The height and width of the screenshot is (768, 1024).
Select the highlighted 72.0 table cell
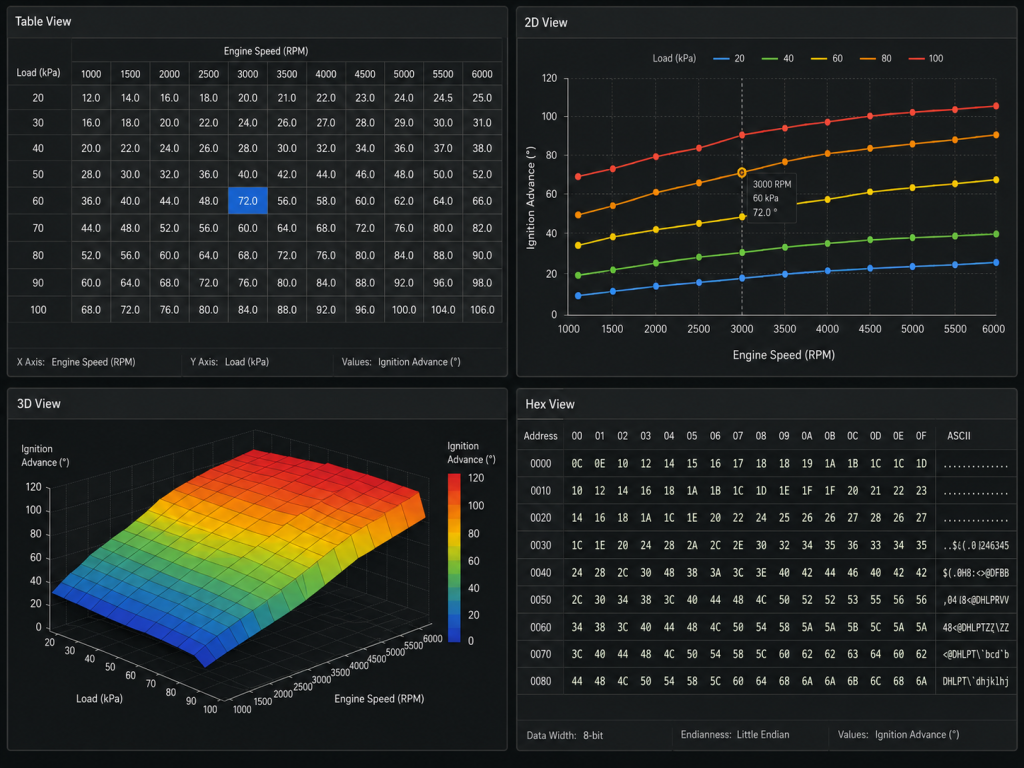click(x=248, y=201)
